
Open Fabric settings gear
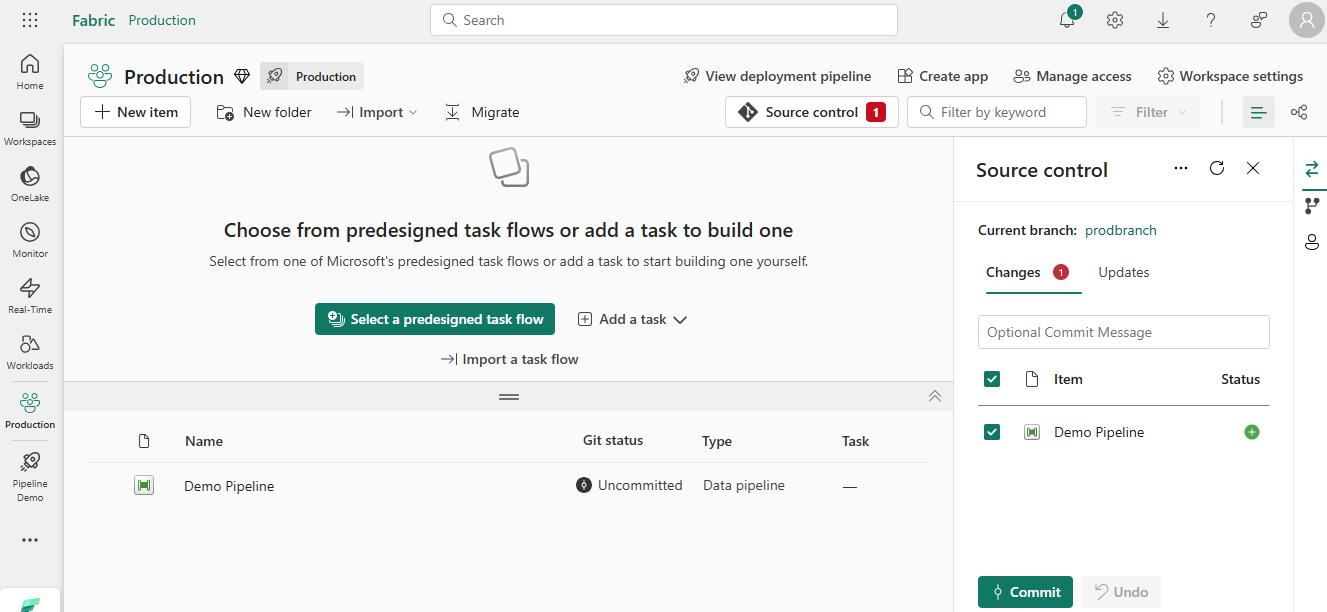[x=1114, y=20]
